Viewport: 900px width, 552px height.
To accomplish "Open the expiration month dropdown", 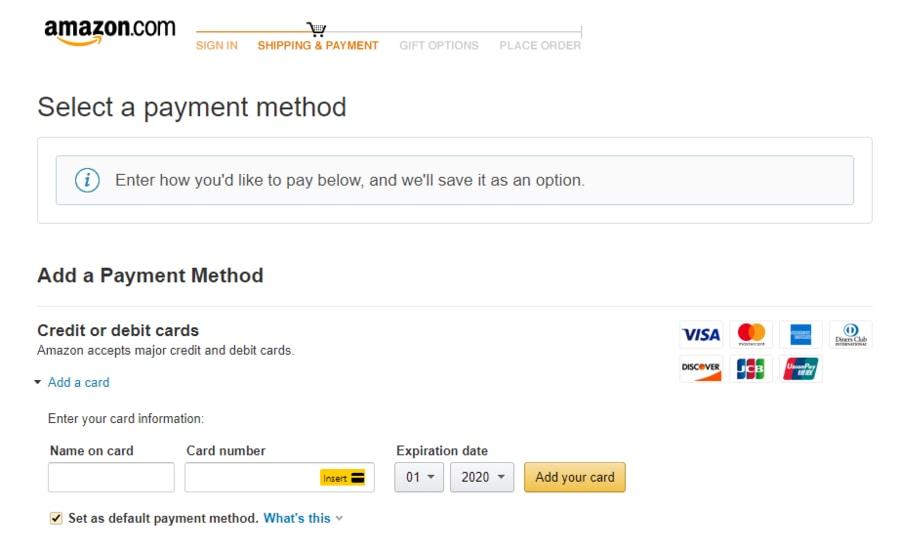I will (x=420, y=477).
